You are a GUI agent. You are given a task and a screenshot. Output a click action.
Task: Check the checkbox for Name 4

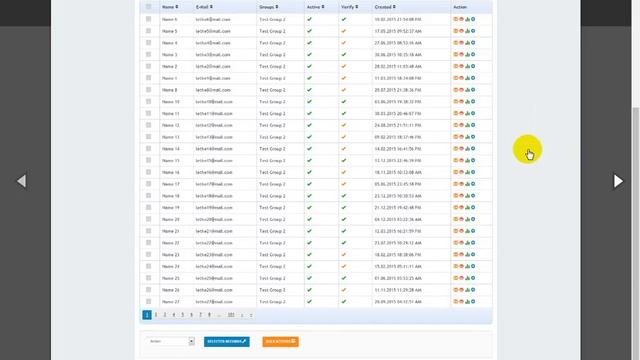(x=149, y=42)
